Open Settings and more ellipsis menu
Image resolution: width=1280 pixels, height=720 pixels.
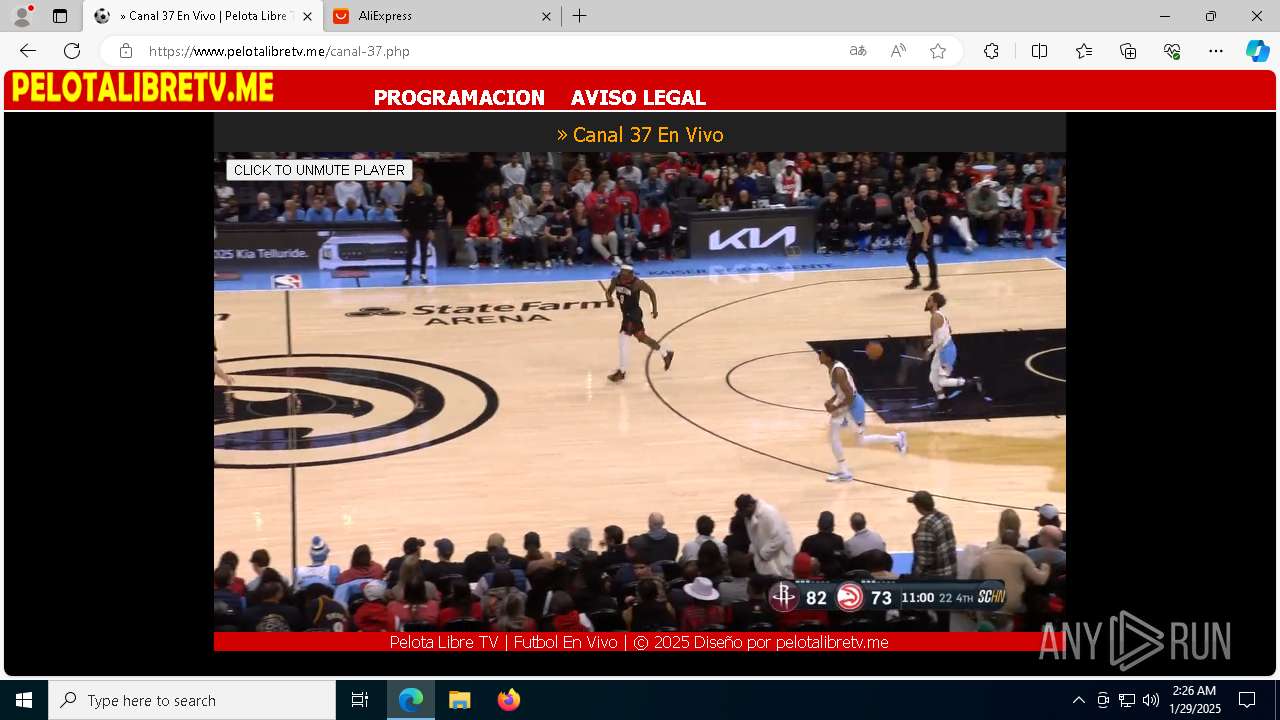click(x=1216, y=51)
